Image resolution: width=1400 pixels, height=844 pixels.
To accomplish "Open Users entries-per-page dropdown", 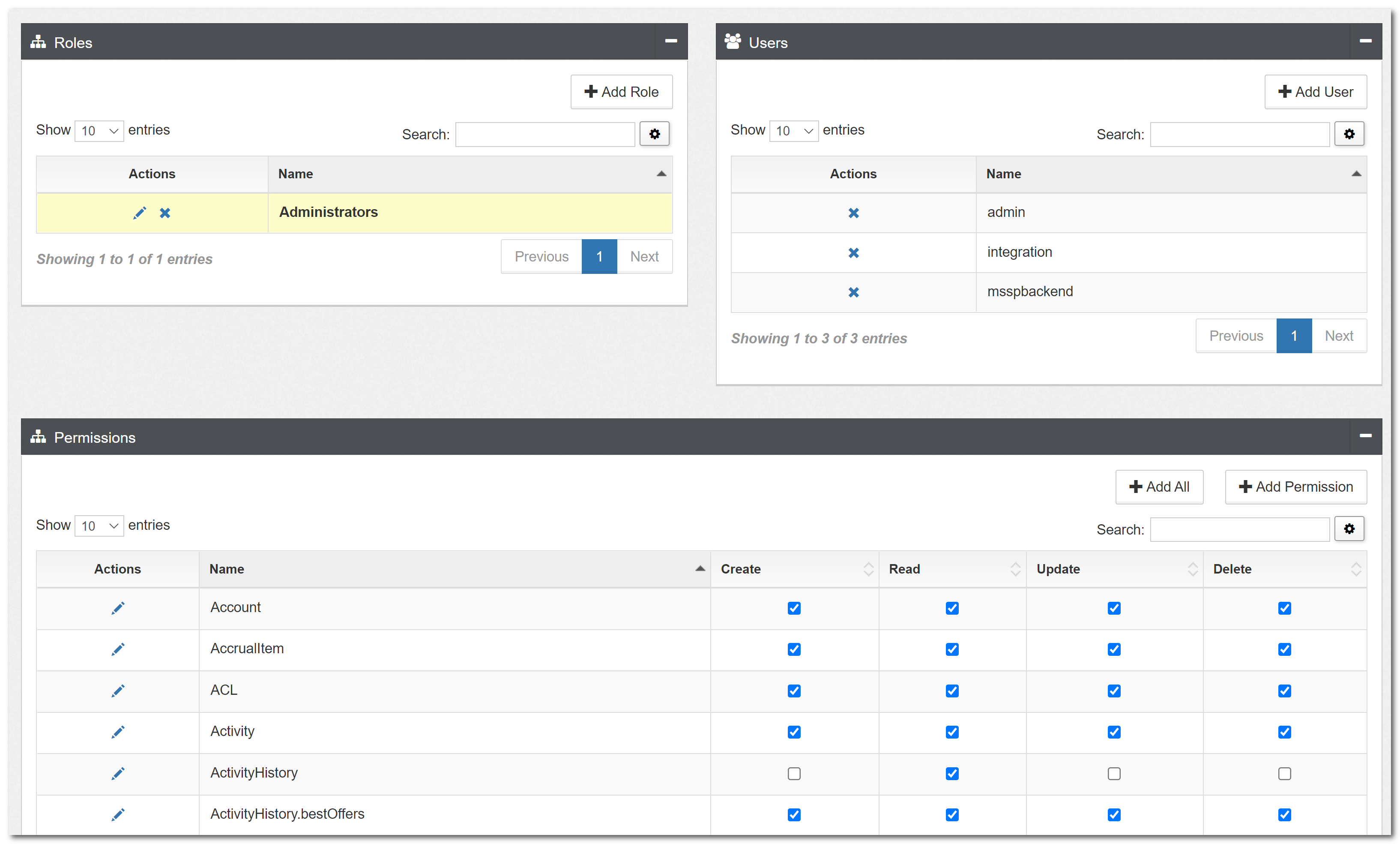I will pyautogui.click(x=793, y=131).
